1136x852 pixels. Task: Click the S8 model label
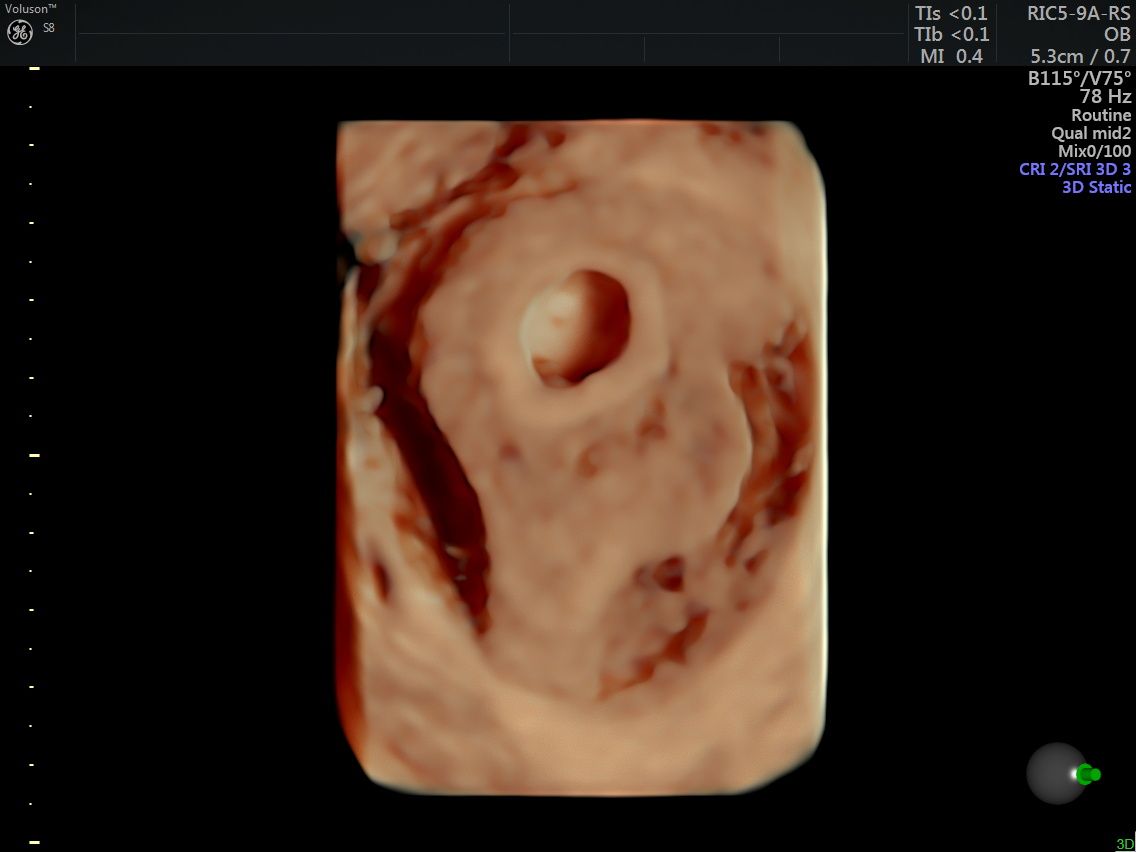pos(49,28)
